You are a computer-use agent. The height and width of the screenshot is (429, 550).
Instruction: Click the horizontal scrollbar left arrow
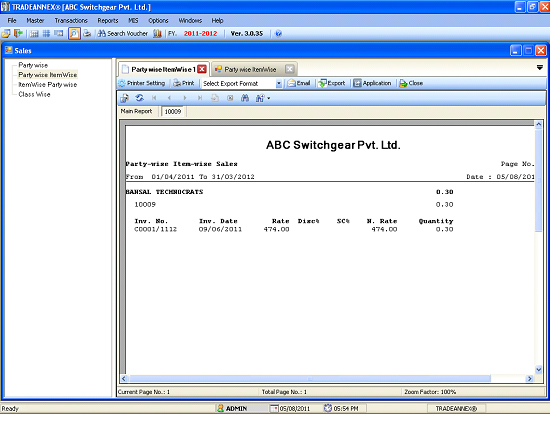tap(124, 378)
